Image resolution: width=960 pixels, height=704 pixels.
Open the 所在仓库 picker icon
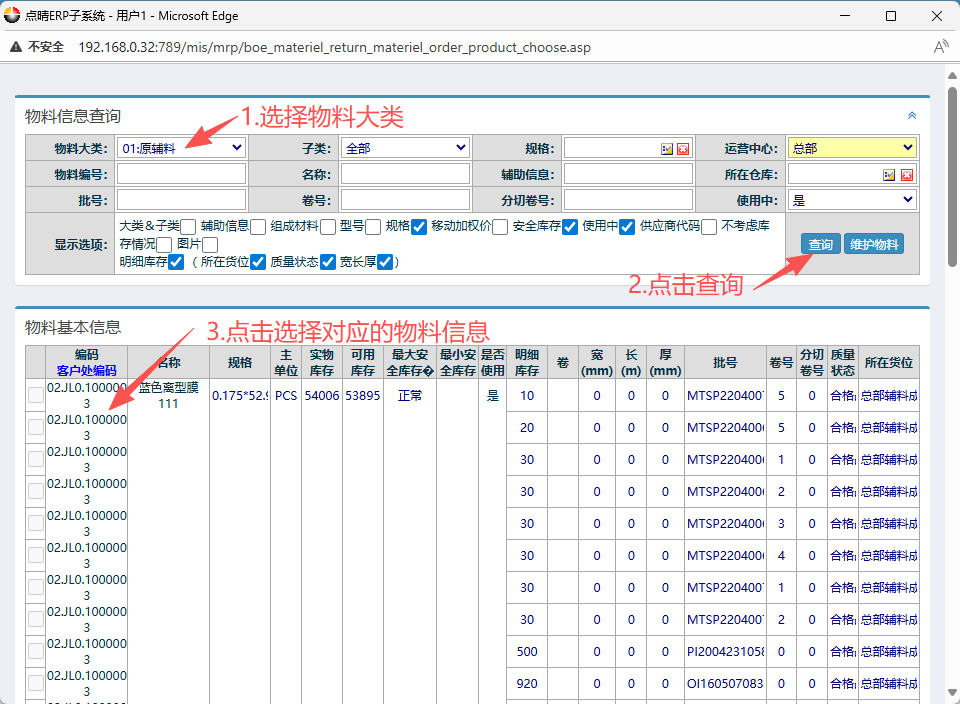[x=889, y=175]
